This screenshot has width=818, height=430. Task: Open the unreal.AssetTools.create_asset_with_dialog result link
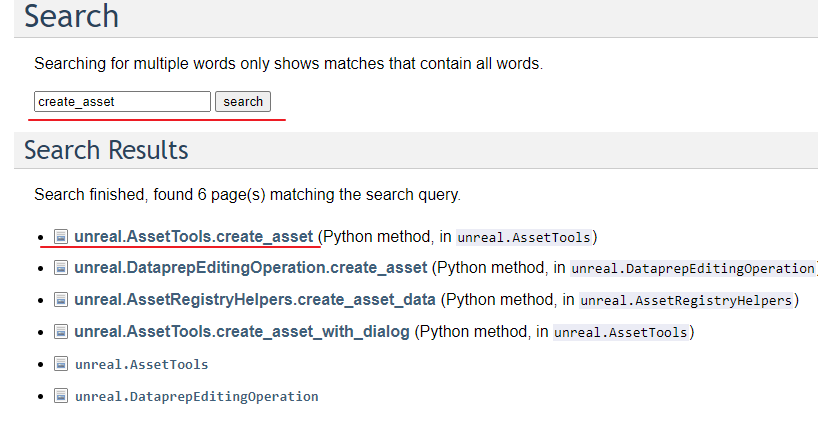tap(241, 332)
